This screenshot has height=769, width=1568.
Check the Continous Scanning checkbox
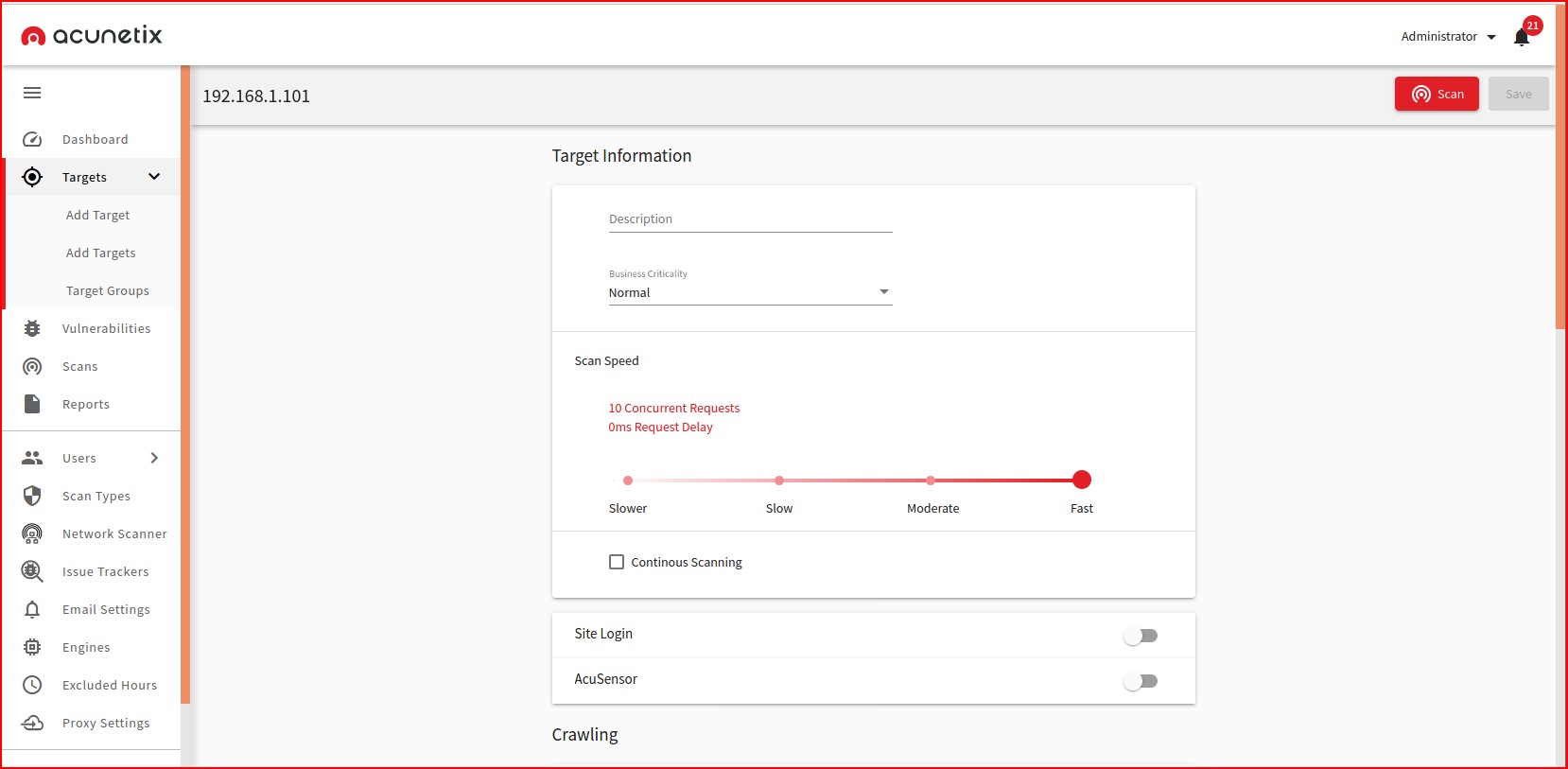(617, 562)
